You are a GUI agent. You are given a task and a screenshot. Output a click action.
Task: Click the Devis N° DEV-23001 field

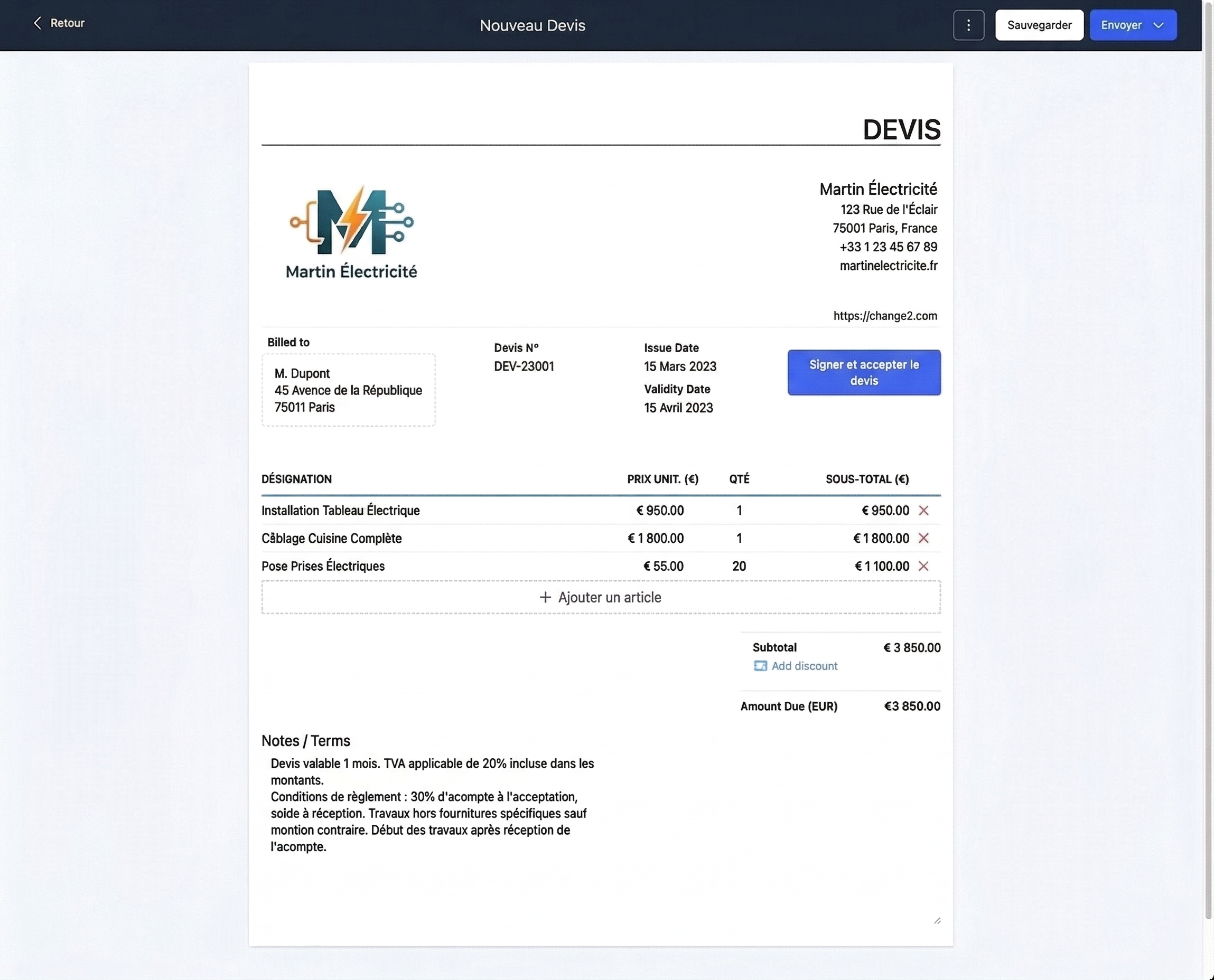click(524, 366)
